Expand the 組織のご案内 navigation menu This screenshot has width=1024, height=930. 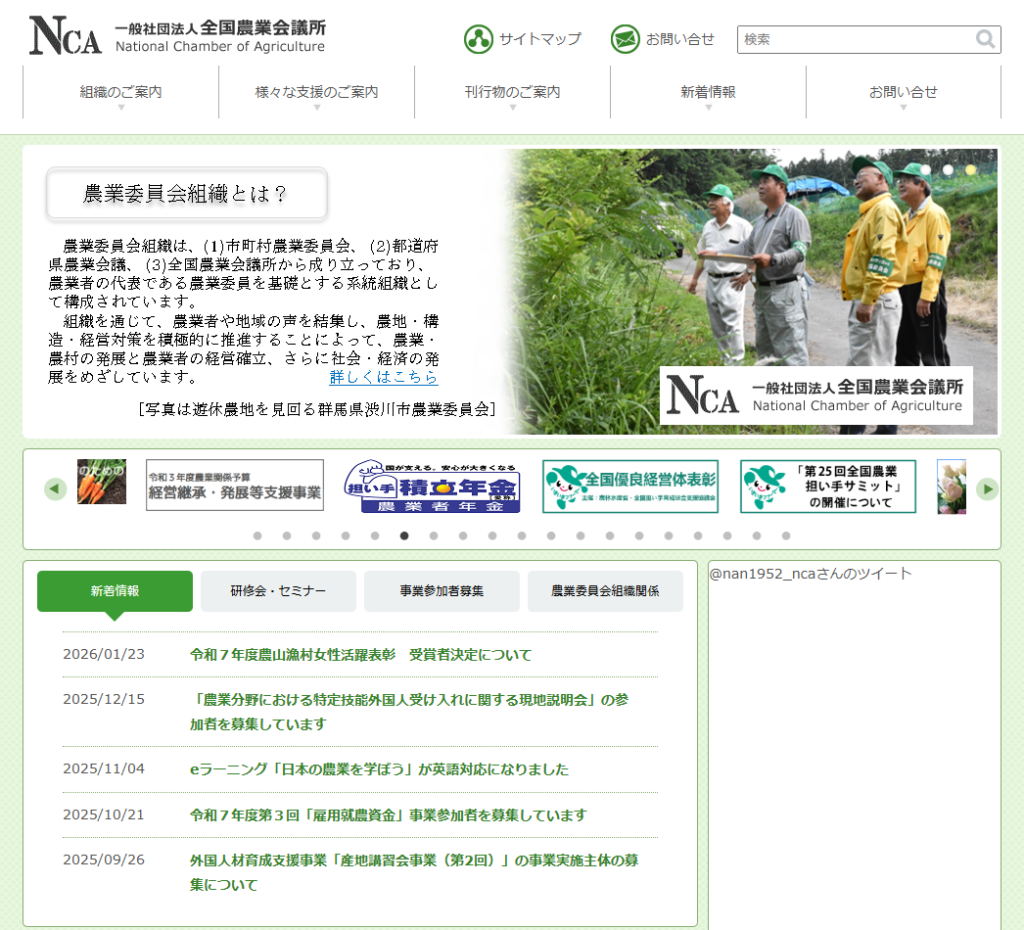[121, 92]
